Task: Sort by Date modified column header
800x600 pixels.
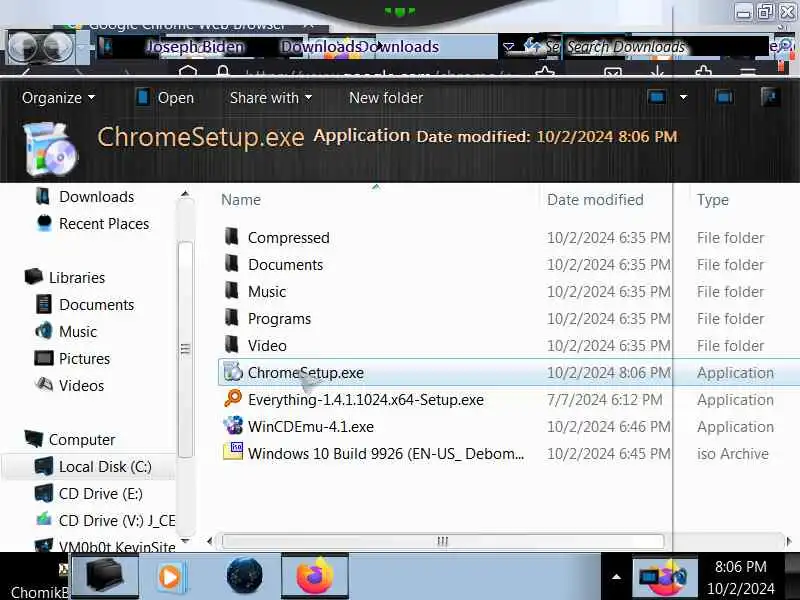Action: pos(595,200)
